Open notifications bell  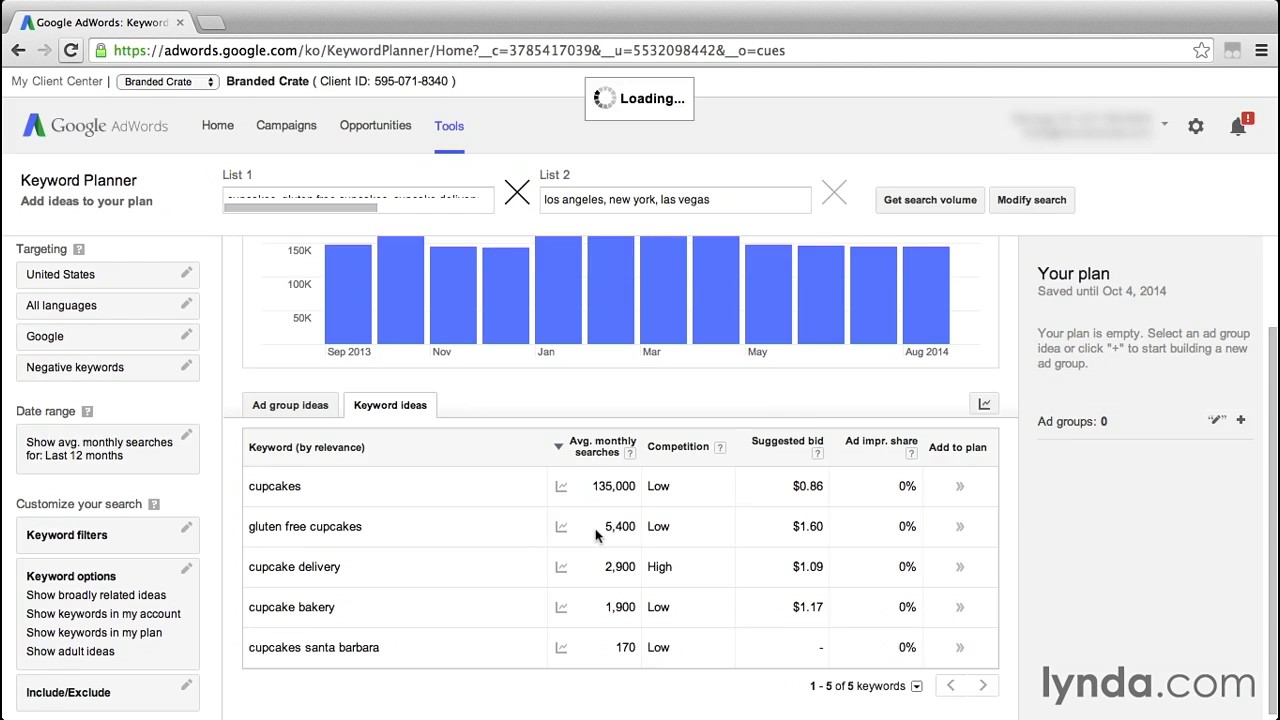1240,125
